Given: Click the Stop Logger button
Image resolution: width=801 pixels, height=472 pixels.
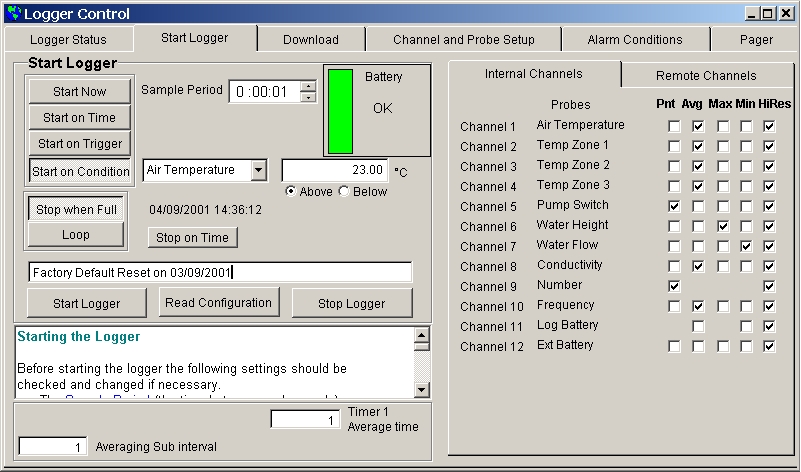Looking at the screenshot, I should click(x=351, y=303).
